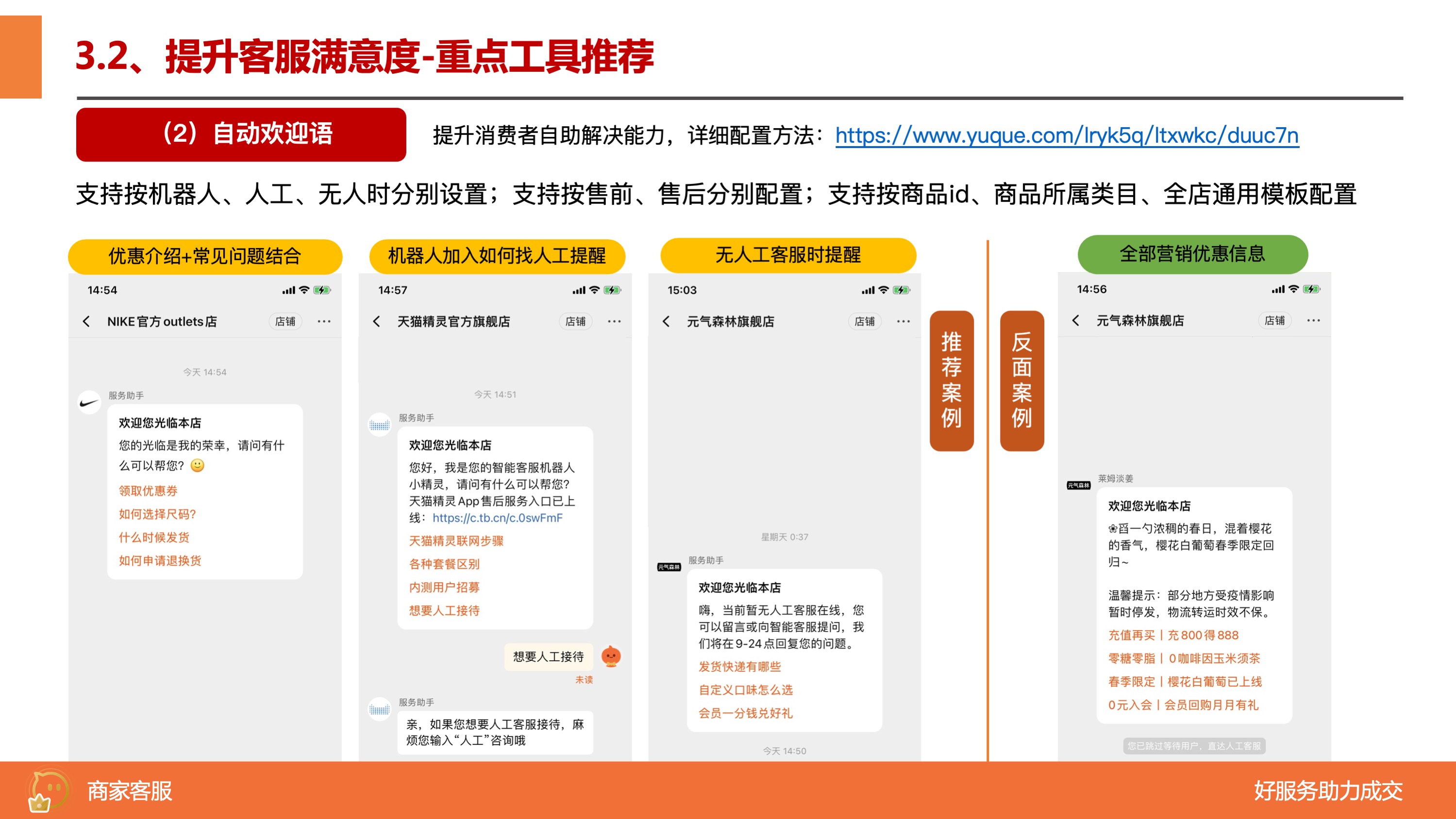Click 星期天 0:37 timestamp
Screen dimensions: 1456x819
click(785, 537)
